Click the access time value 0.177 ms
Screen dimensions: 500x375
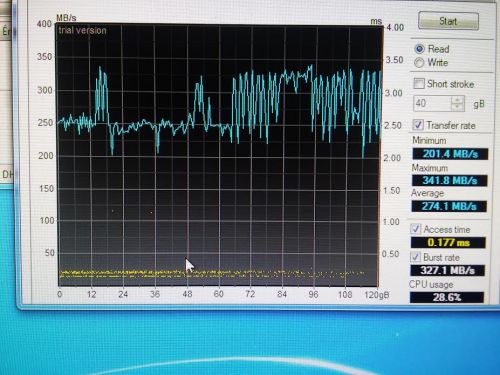pyautogui.click(x=448, y=242)
